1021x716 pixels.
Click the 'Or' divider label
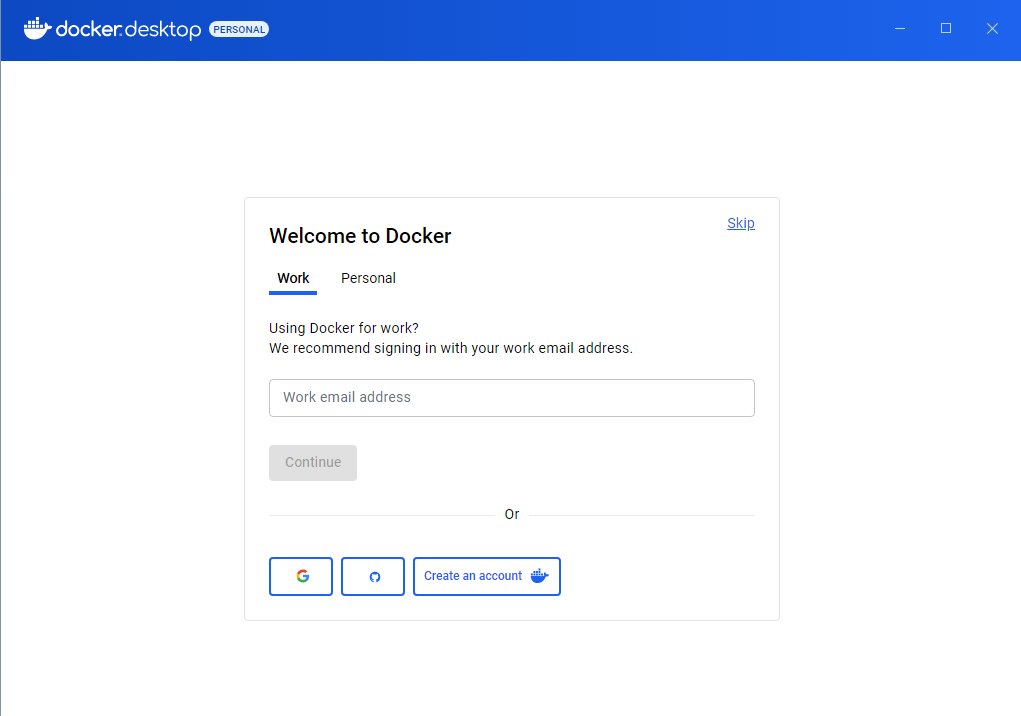[x=512, y=514]
